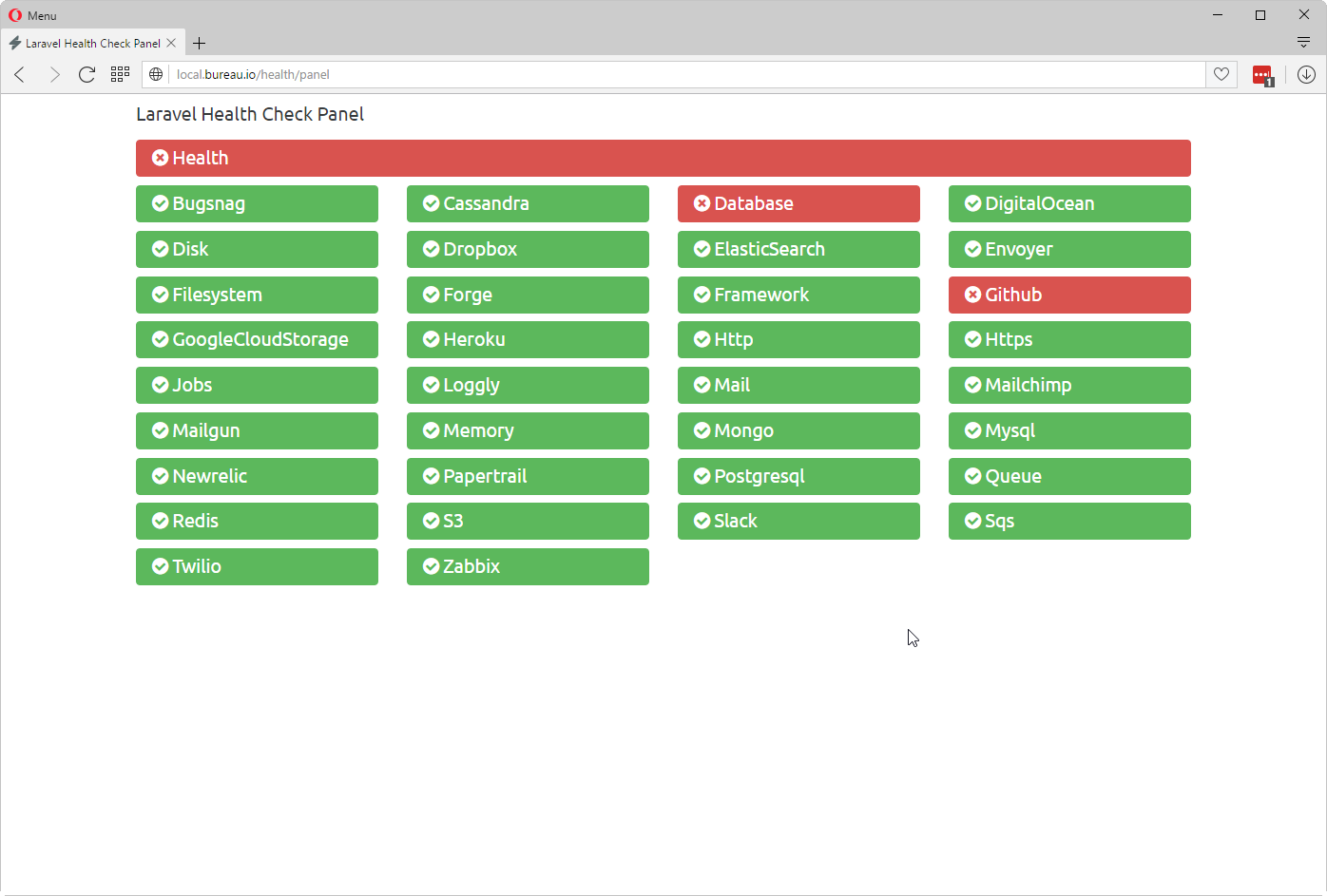Go back to previous page
The image size is (1327, 896).
point(20,74)
